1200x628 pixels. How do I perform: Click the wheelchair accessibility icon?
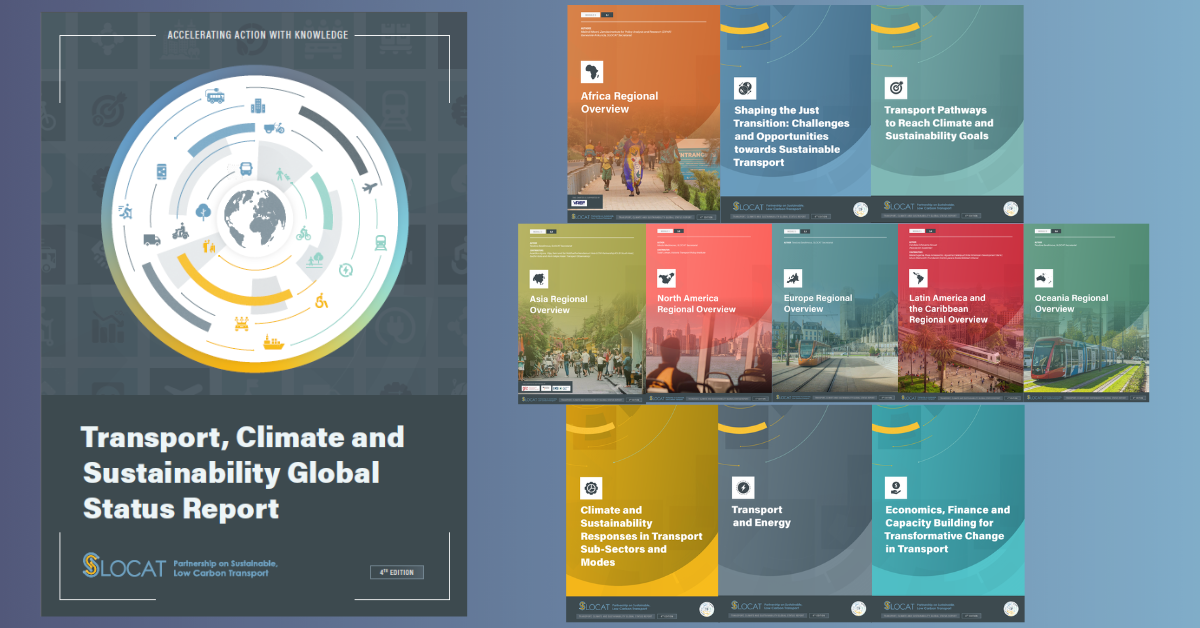322,299
